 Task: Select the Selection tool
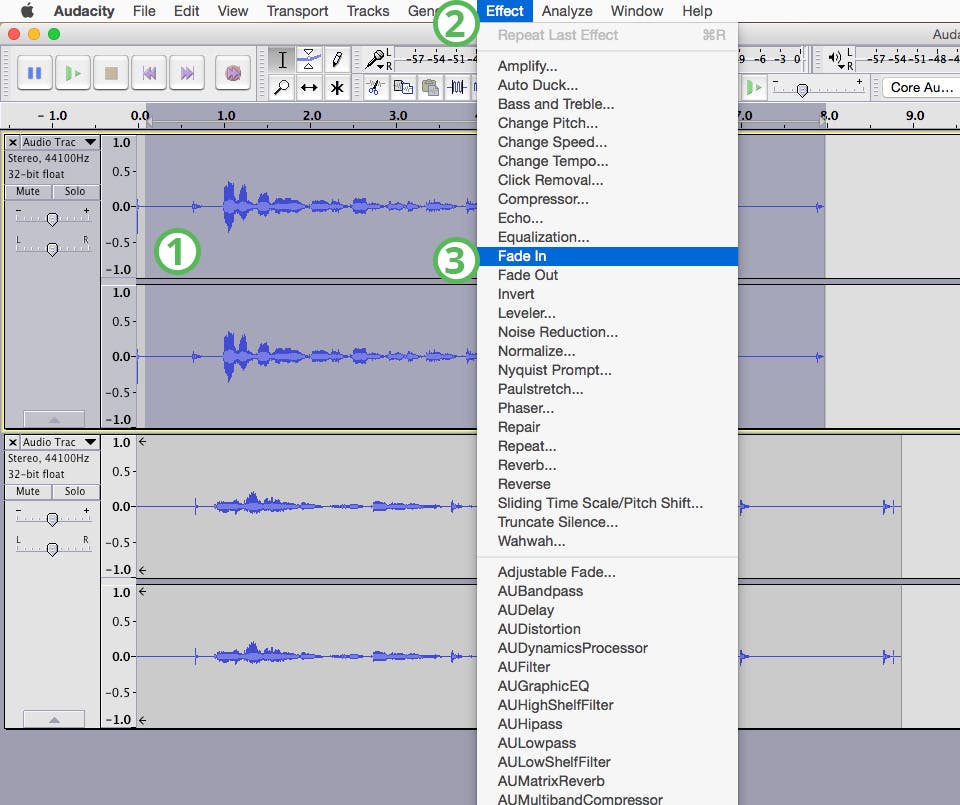click(x=283, y=59)
